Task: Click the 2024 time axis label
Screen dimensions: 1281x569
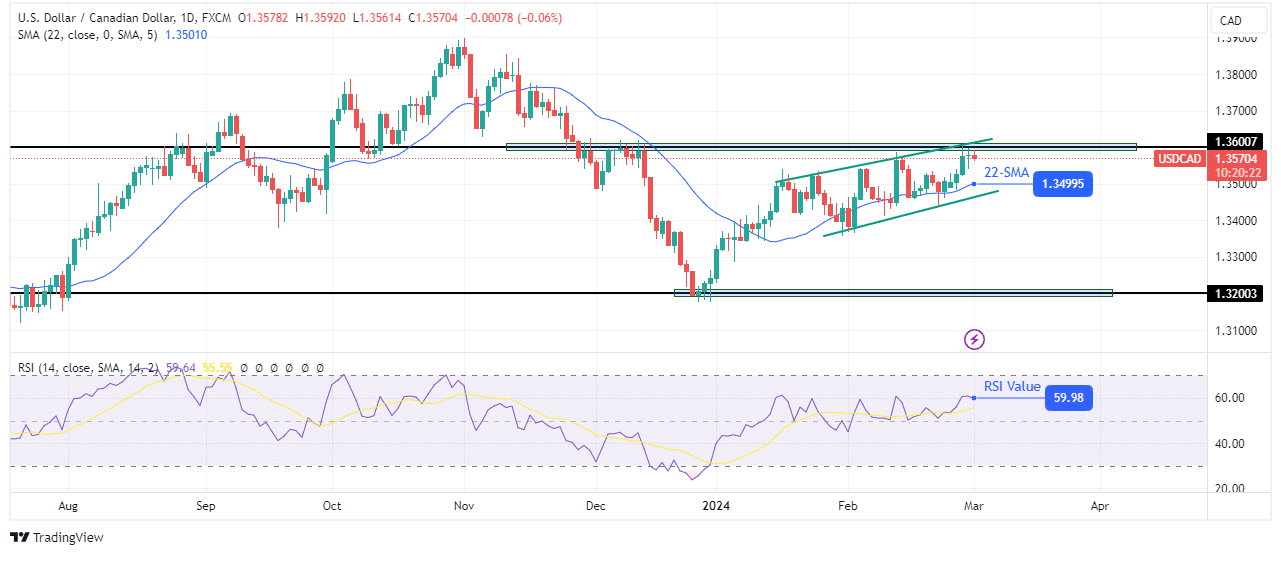Action: tap(717, 506)
